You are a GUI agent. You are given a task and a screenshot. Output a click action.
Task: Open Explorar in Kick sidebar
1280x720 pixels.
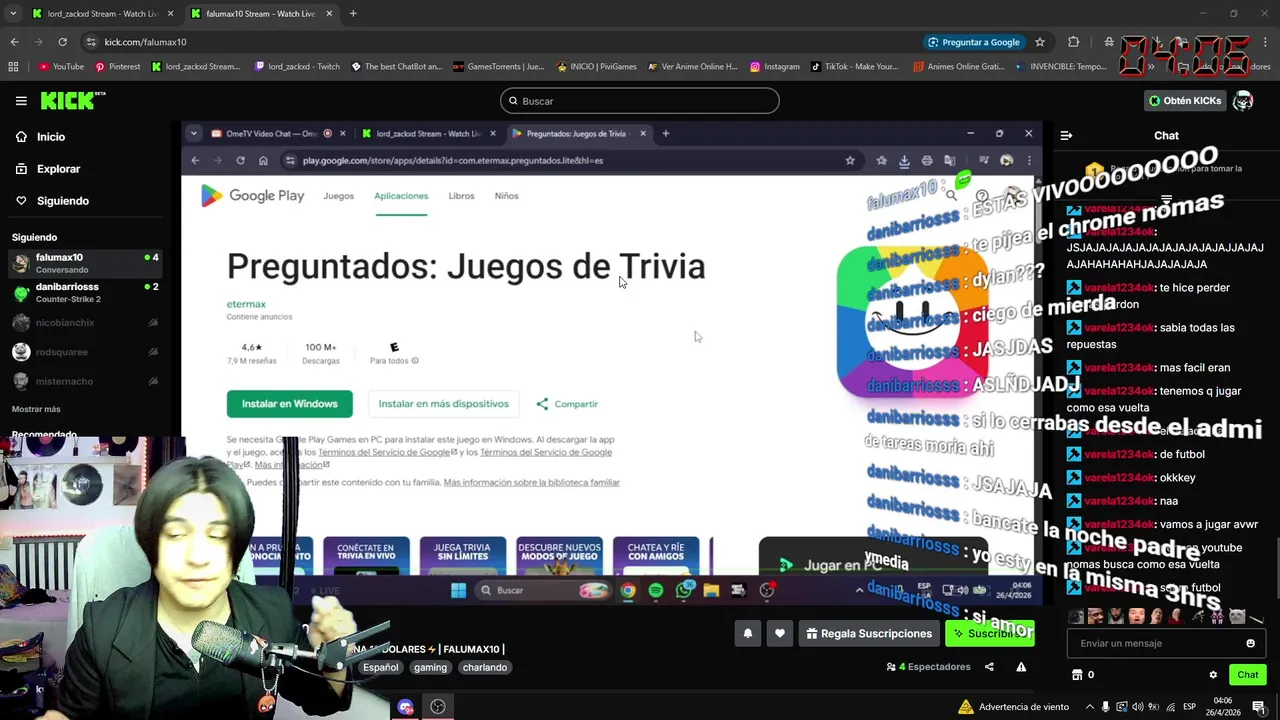(58, 169)
